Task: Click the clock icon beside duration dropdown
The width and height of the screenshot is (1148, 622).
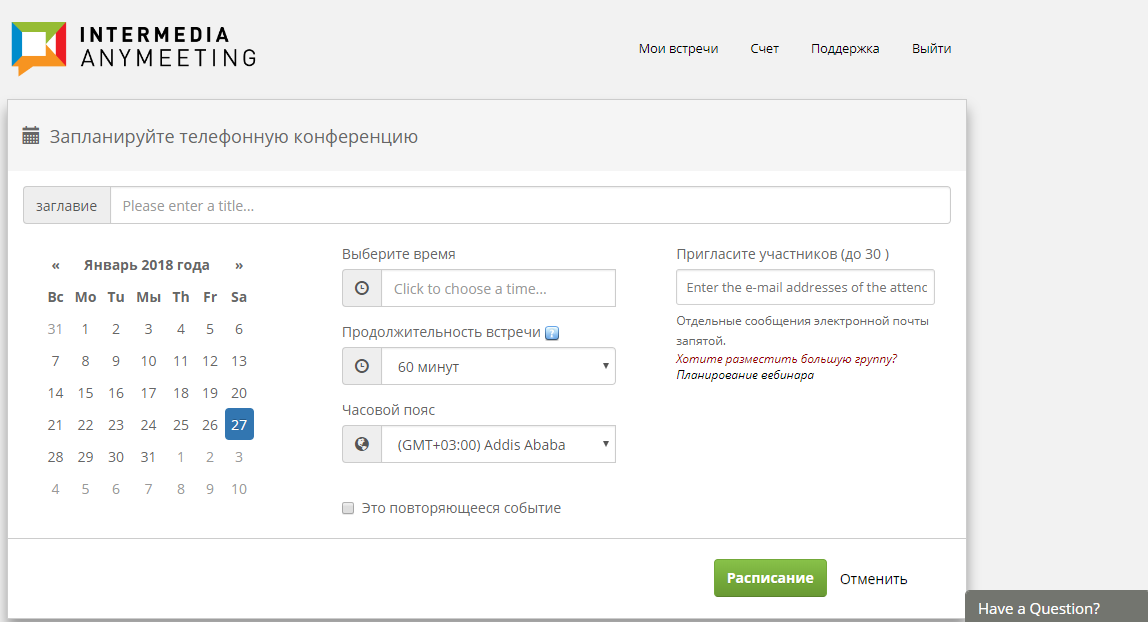Action: click(362, 366)
